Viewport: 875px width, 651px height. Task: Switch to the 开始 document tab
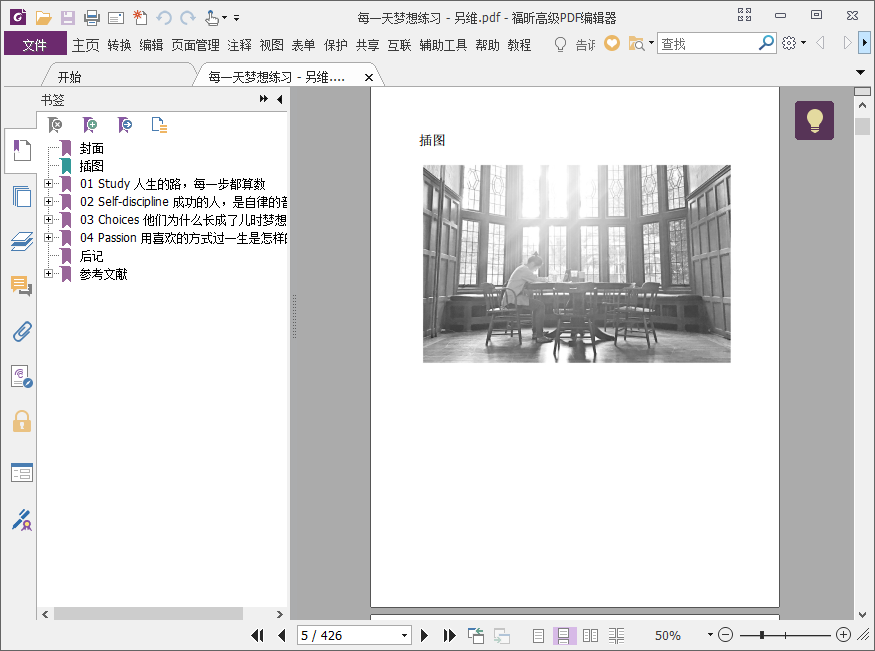click(69, 77)
